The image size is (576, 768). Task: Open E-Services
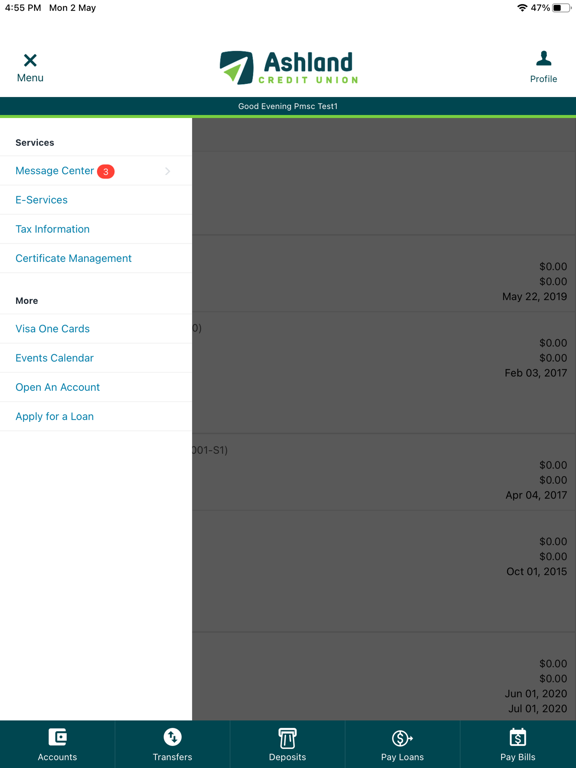tap(96, 200)
